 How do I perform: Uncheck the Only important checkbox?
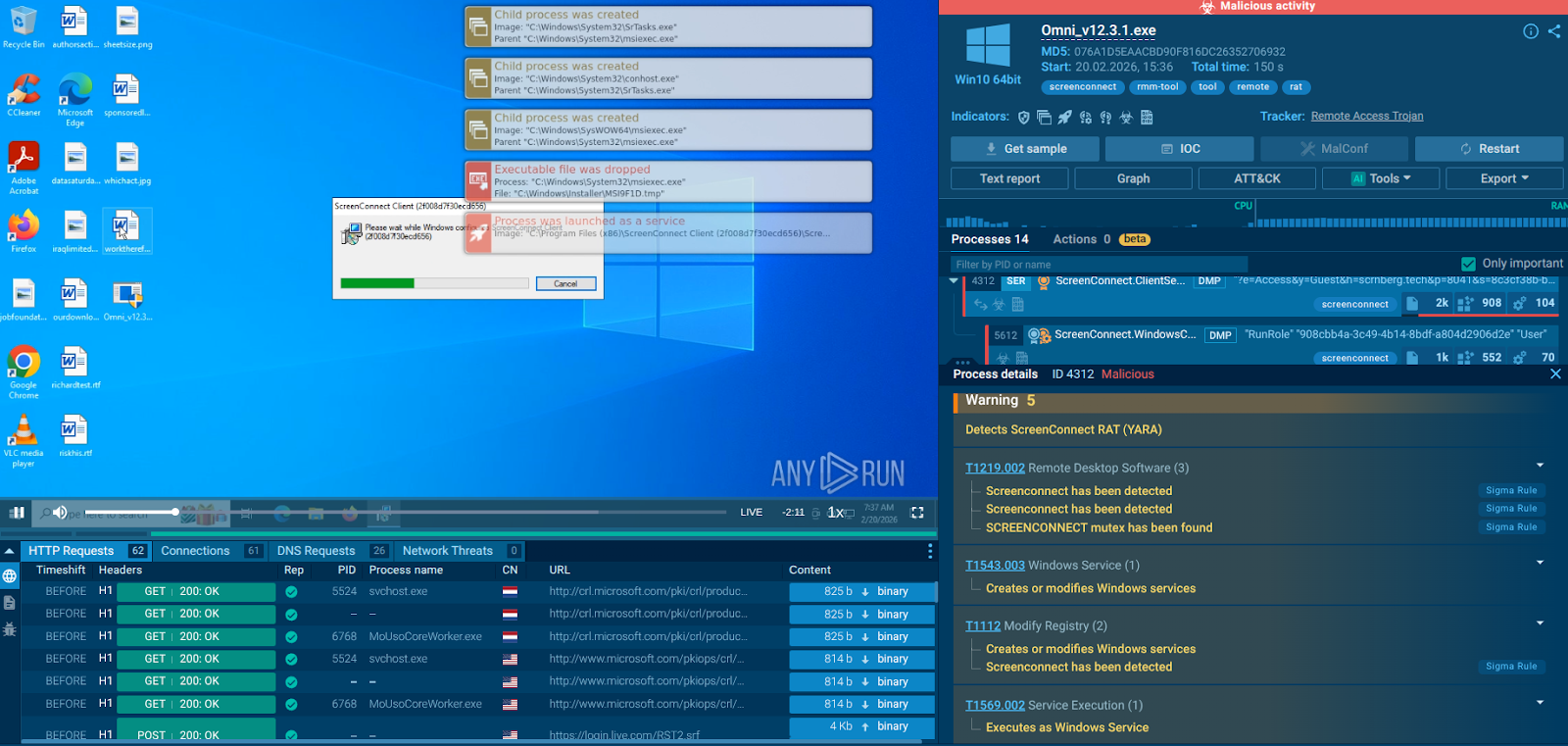click(1468, 264)
